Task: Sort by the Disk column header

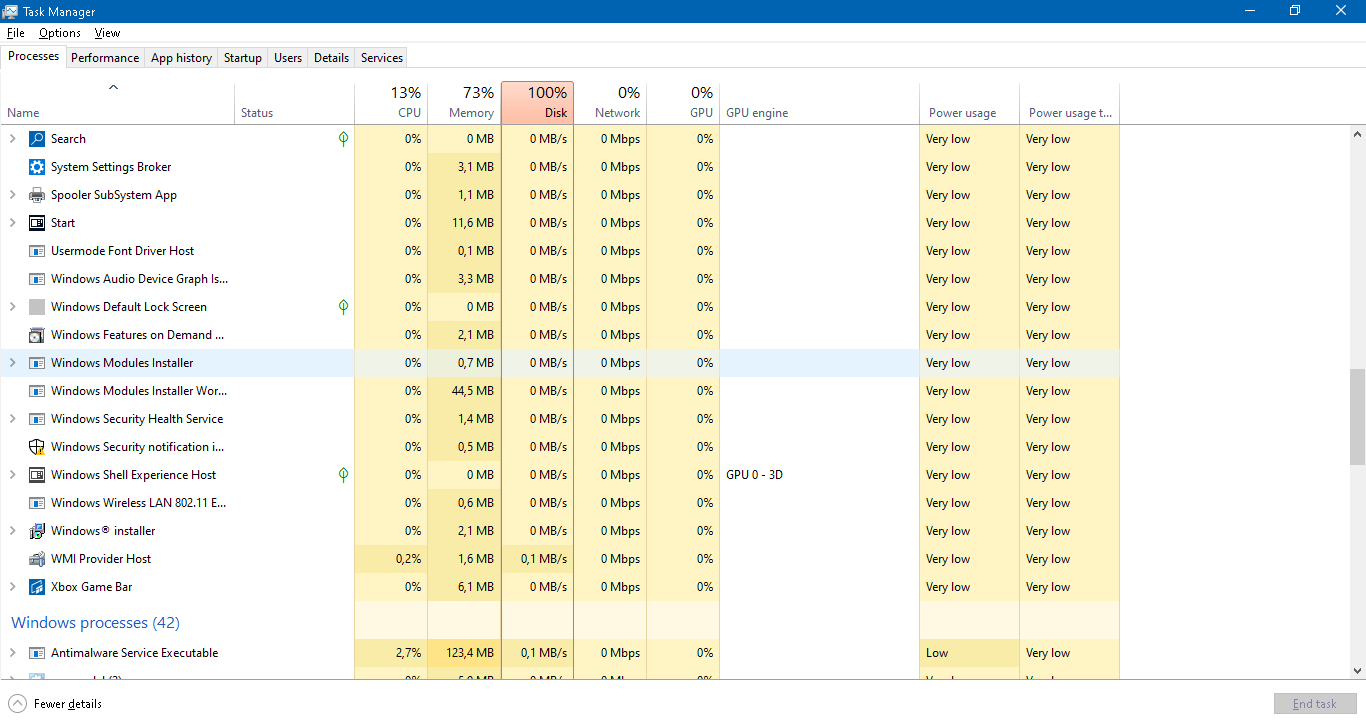Action: 537,102
